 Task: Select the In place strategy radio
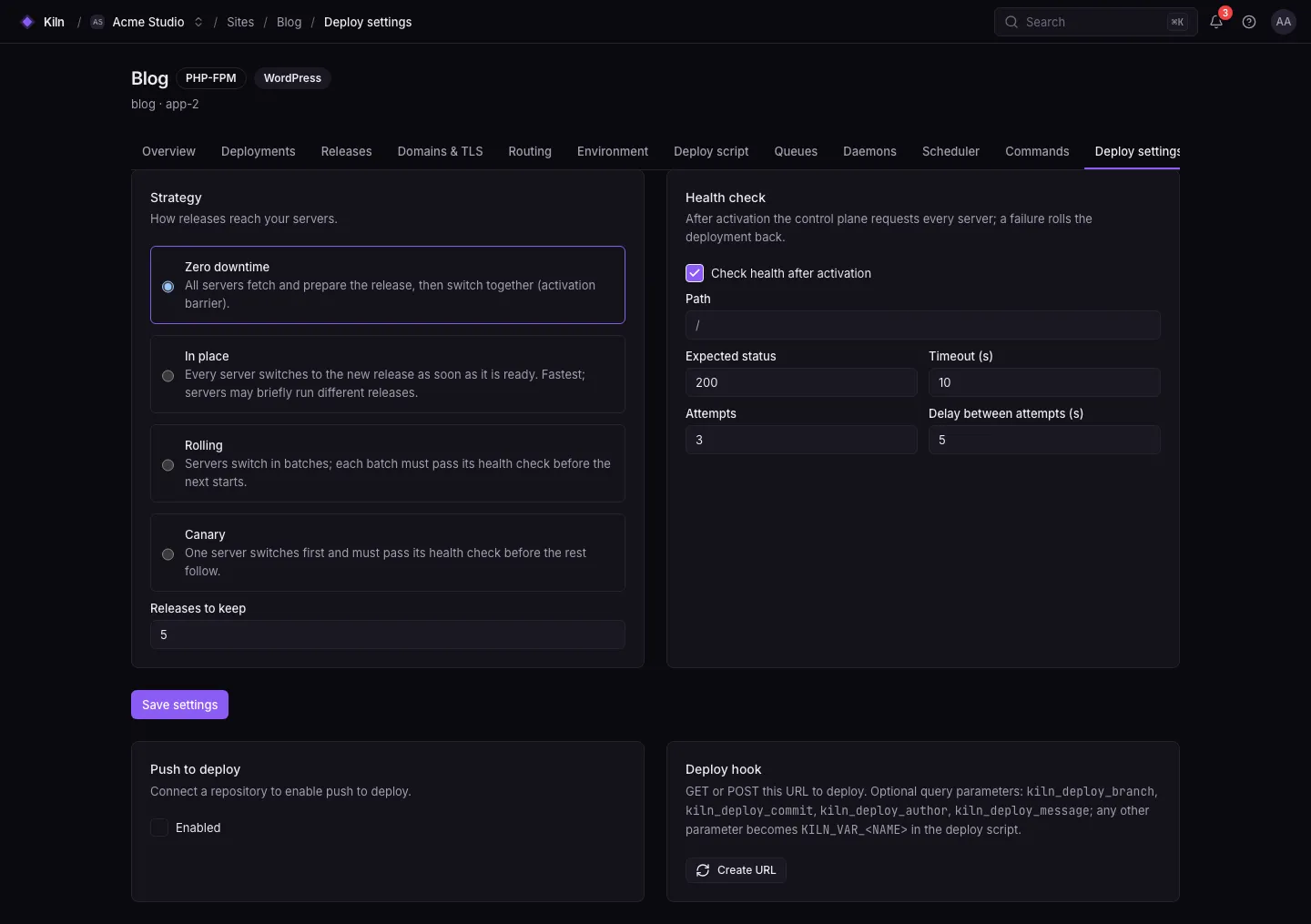click(x=168, y=376)
